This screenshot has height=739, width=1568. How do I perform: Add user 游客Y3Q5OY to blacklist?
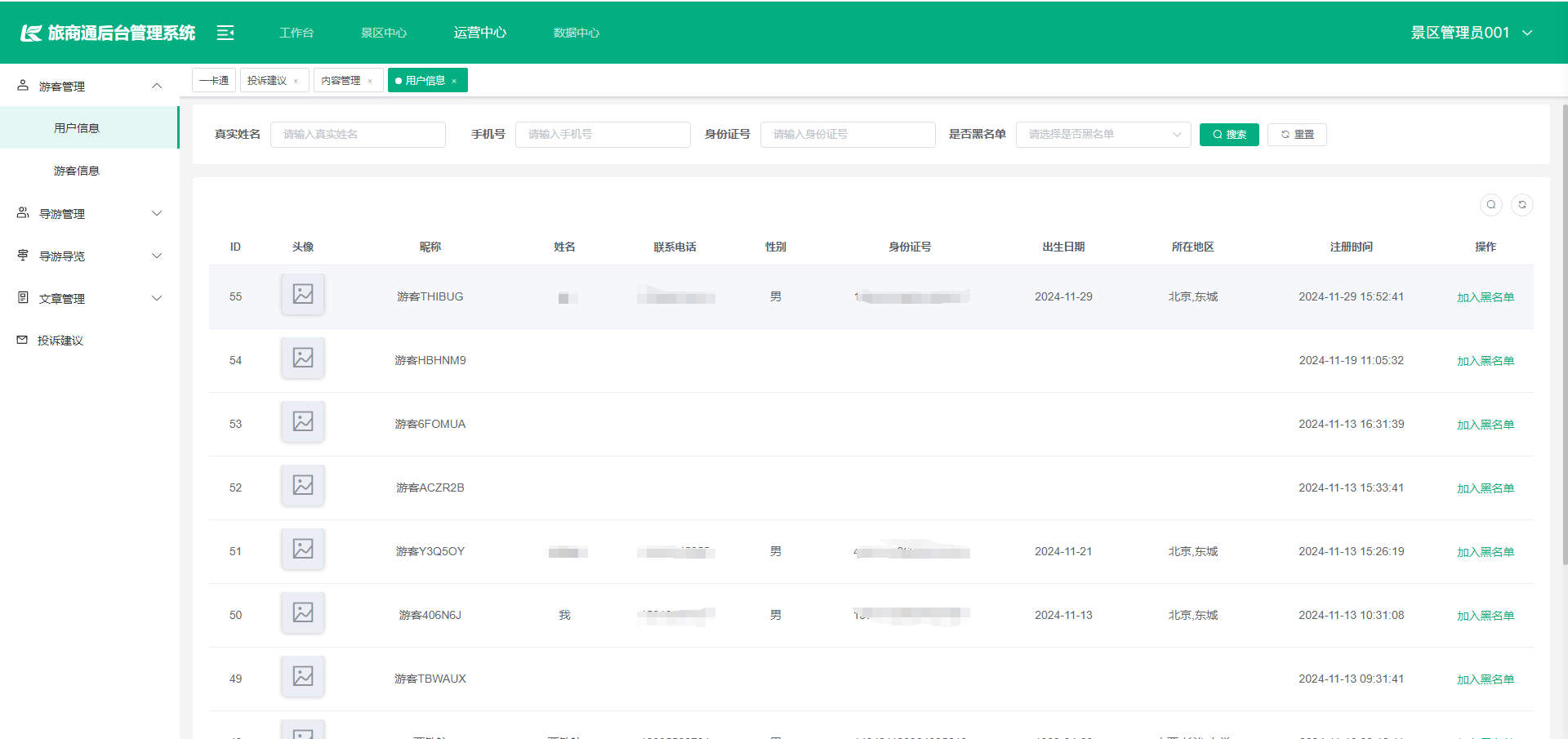tap(1486, 552)
